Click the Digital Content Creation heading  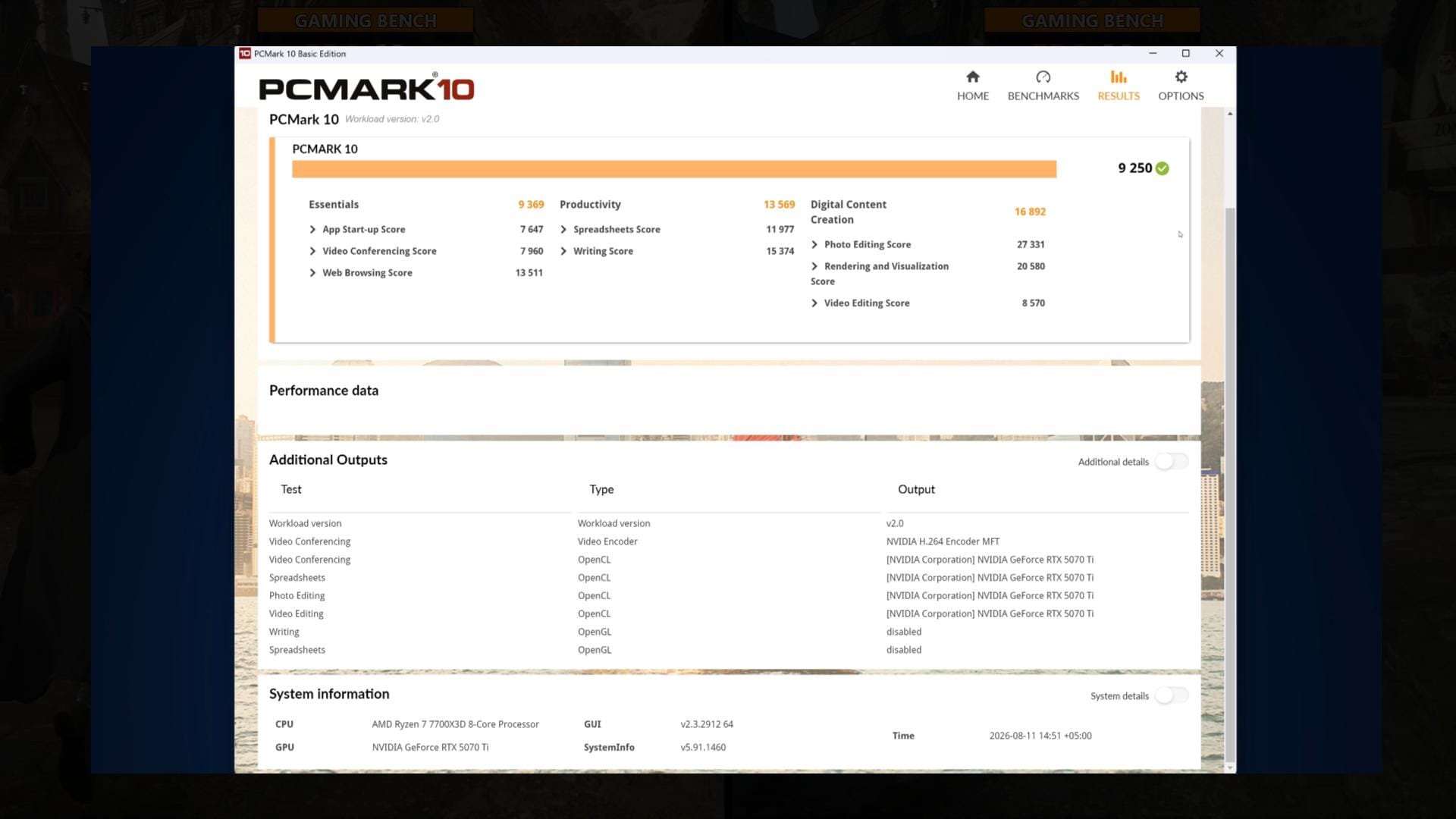coord(848,212)
